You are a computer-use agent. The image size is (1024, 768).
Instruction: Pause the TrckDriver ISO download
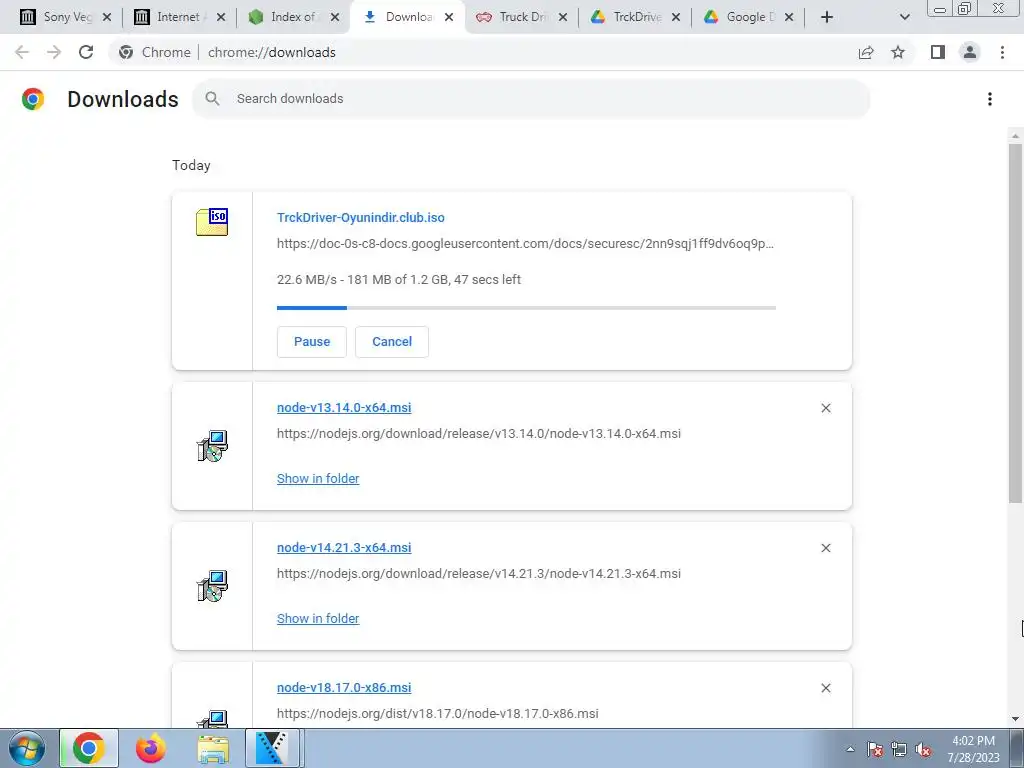pyautogui.click(x=312, y=342)
